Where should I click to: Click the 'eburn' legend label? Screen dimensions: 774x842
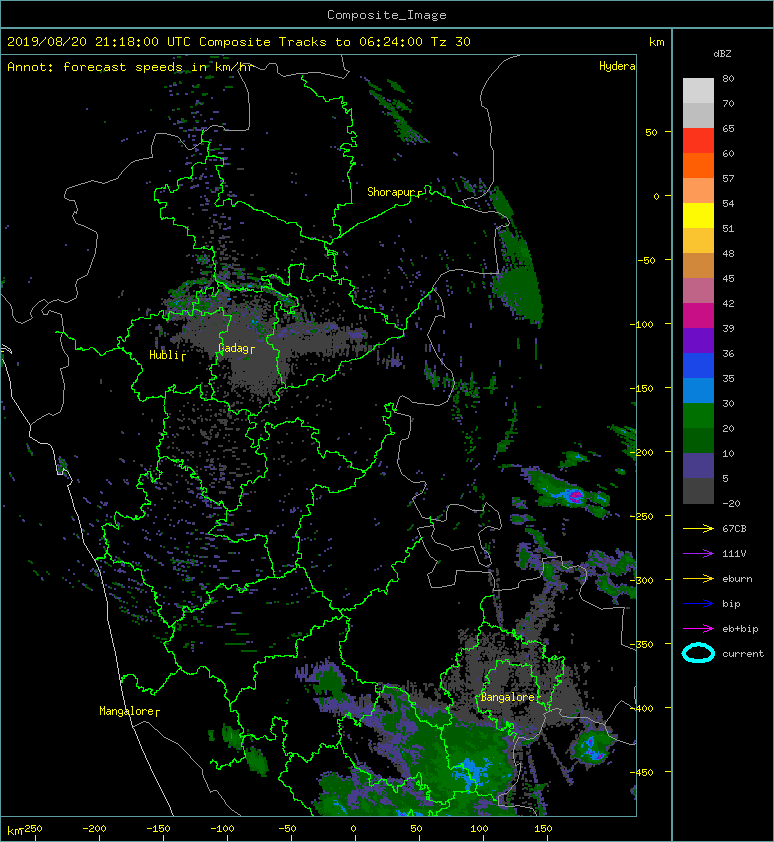tap(737, 578)
